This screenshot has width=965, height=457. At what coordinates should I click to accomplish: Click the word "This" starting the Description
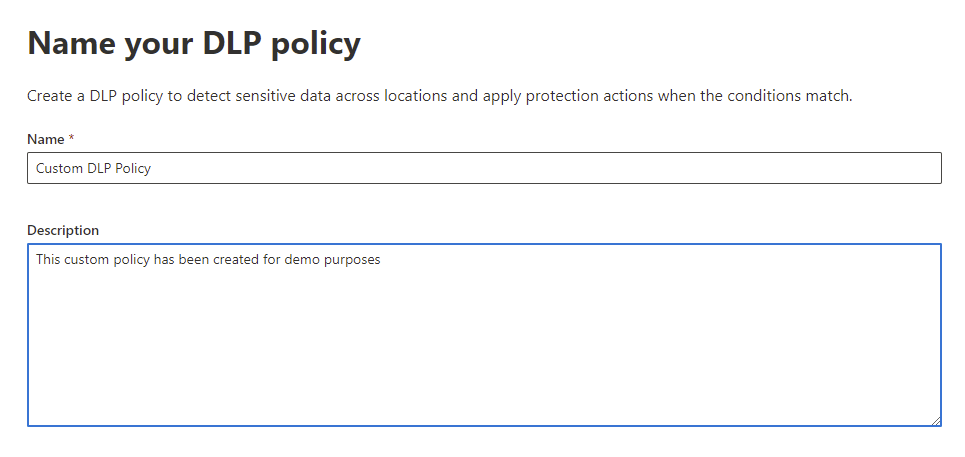click(x=49, y=260)
